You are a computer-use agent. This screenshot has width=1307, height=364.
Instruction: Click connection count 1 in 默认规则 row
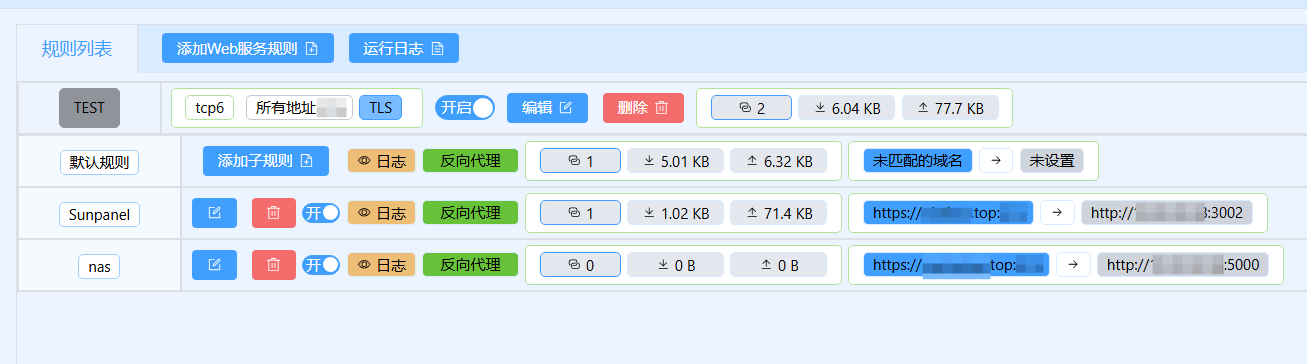(x=580, y=161)
